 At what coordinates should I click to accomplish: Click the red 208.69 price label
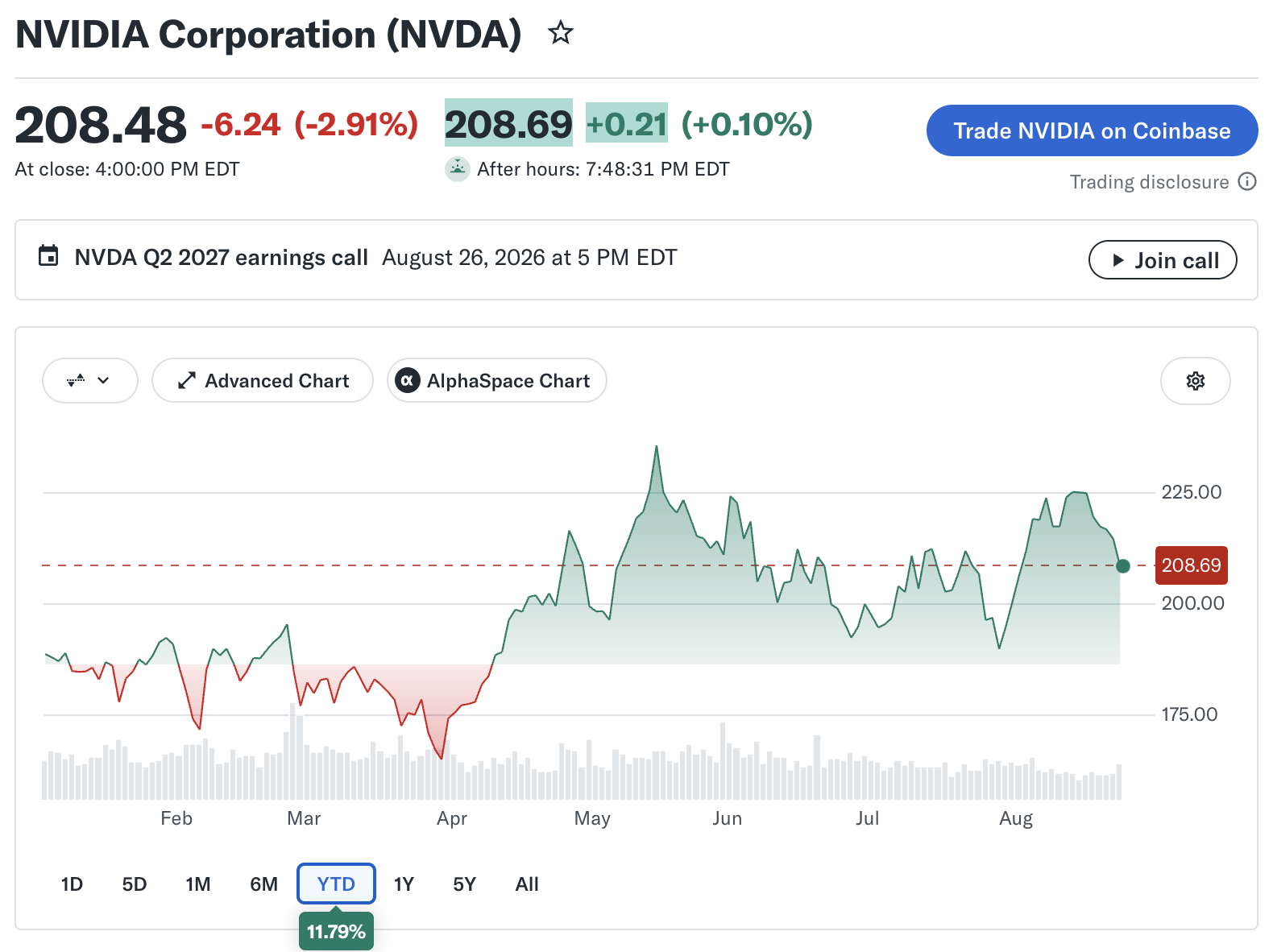pos(1192,565)
